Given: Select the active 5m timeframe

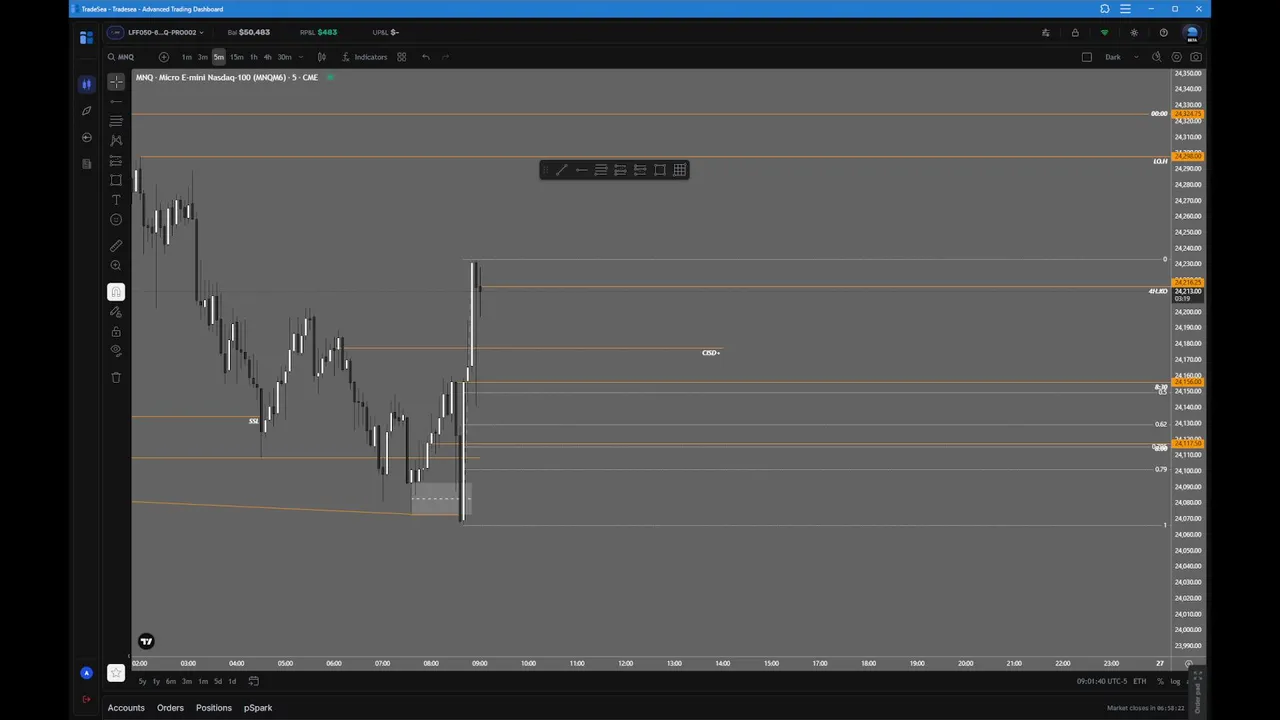Looking at the screenshot, I should coord(219,57).
